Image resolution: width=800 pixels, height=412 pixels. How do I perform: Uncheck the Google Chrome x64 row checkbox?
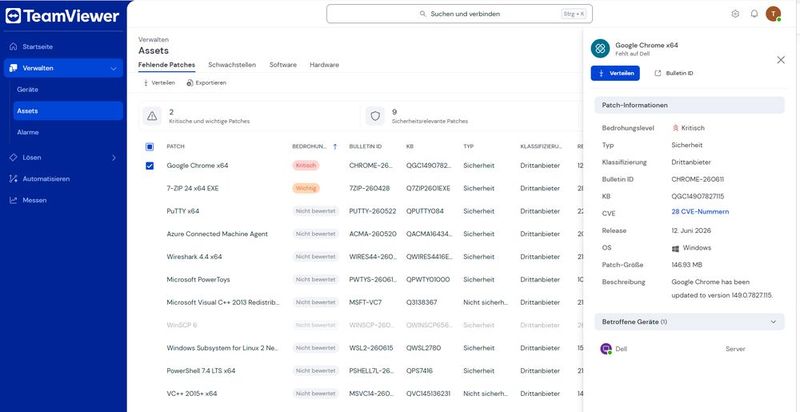pos(149,166)
